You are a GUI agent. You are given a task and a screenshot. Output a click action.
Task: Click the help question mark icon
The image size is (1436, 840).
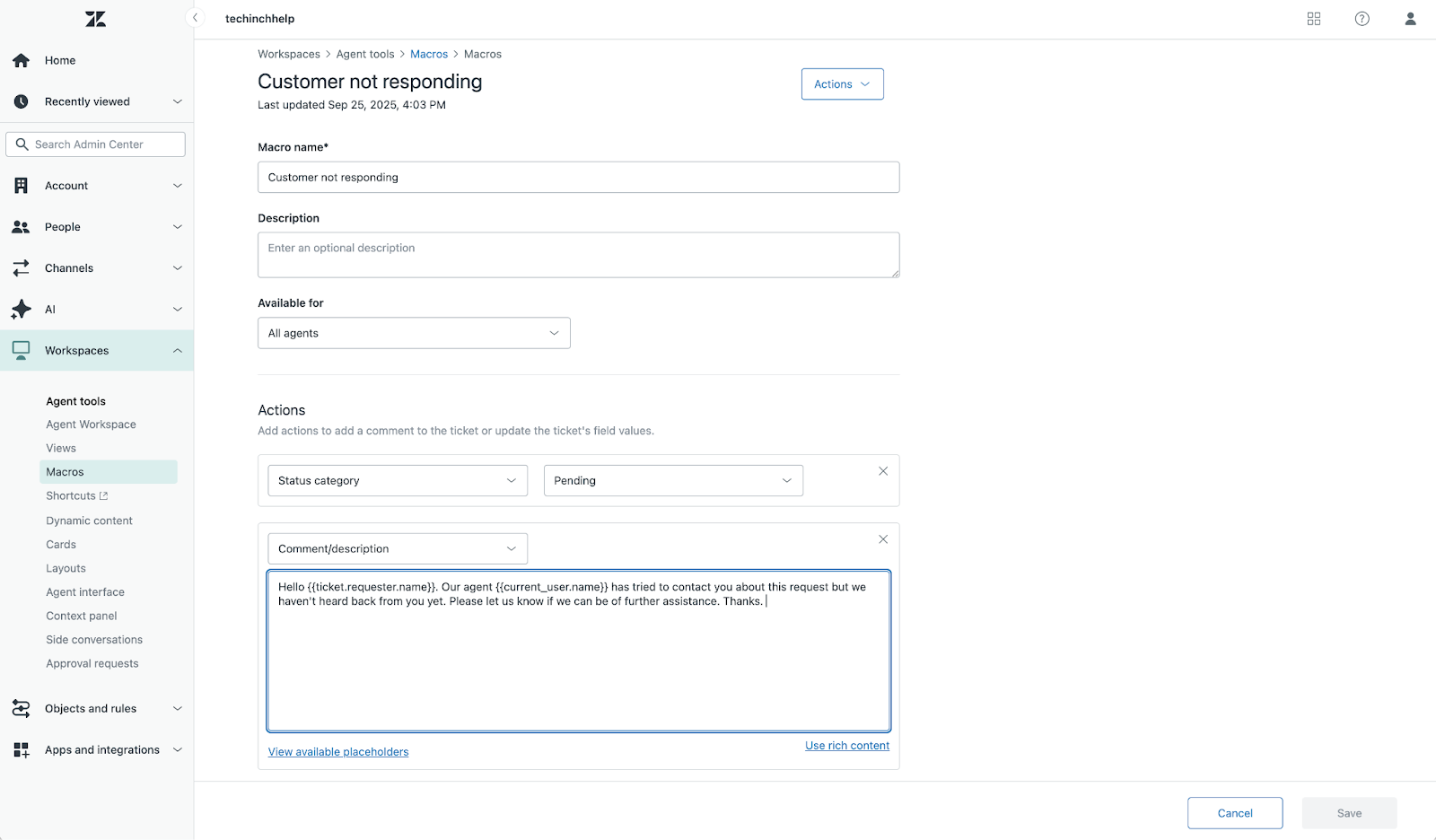point(1362,18)
